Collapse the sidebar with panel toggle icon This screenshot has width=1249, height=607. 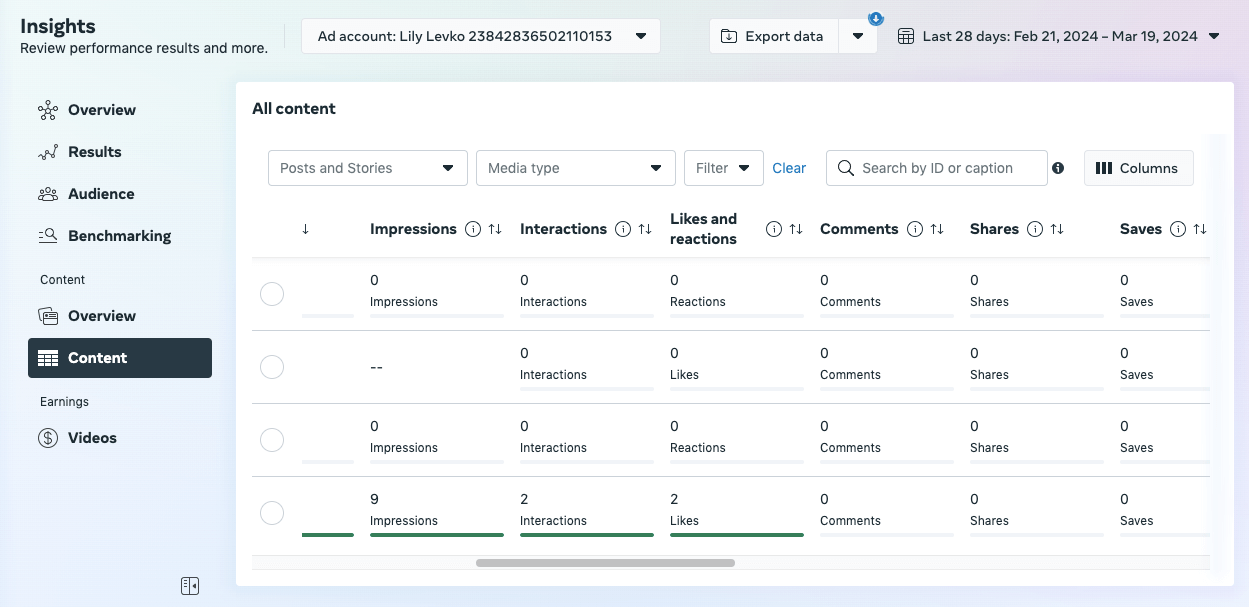pyautogui.click(x=190, y=586)
